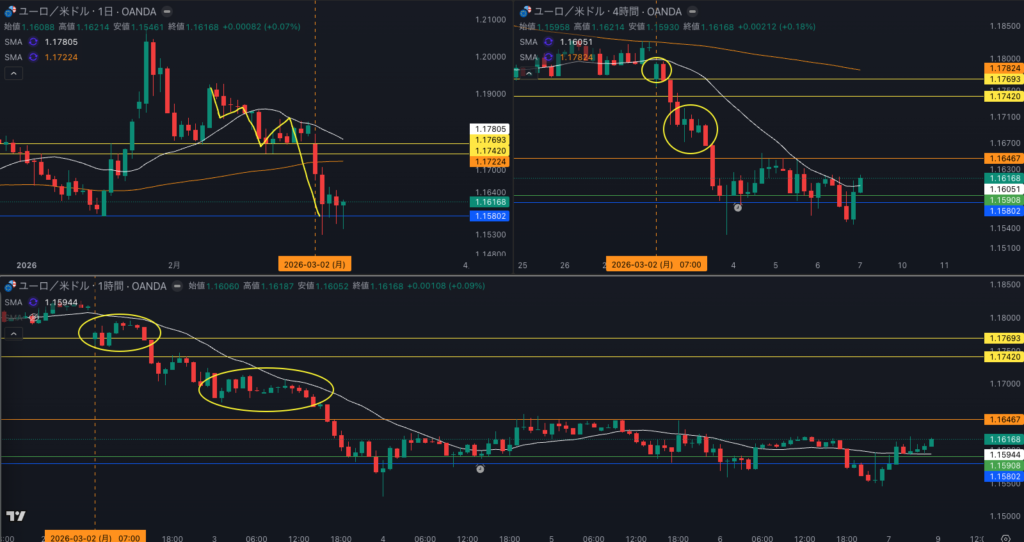The height and width of the screenshot is (542, 1024).
Task: Click the alert clock icon on 1-hour chart
Action: pos(480,468)
